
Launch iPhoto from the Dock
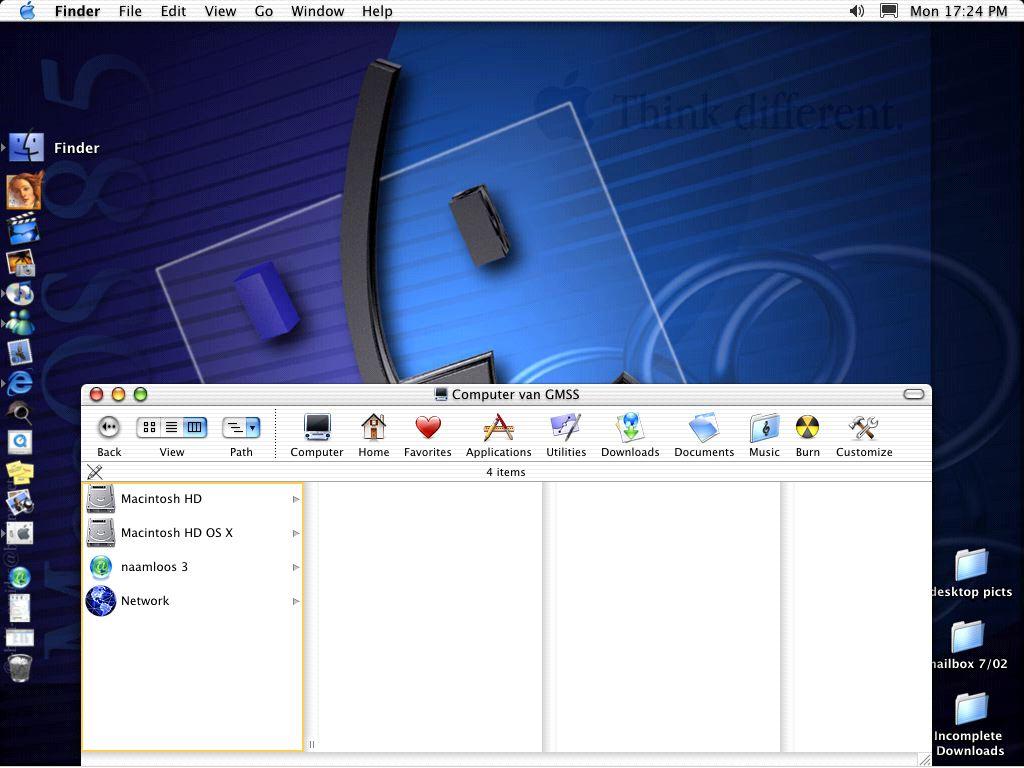(20, 263)
